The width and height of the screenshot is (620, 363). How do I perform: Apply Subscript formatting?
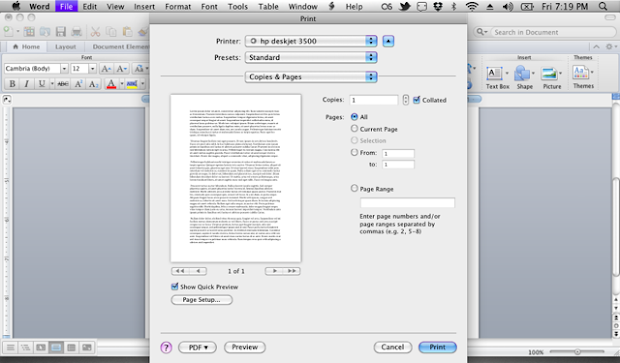coord(93,83)
